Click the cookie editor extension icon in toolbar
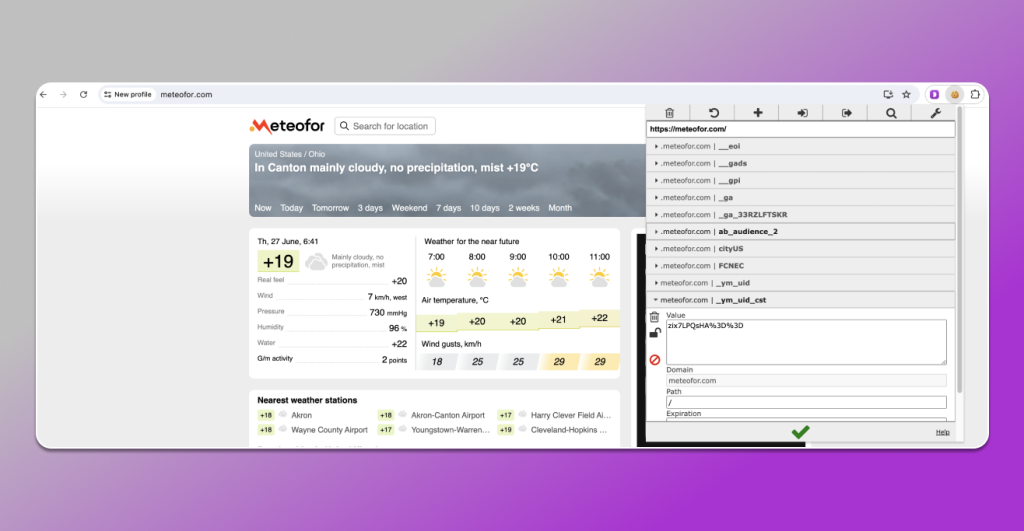The width and height of the screenshot is (1024, 531). click(954, 94)
